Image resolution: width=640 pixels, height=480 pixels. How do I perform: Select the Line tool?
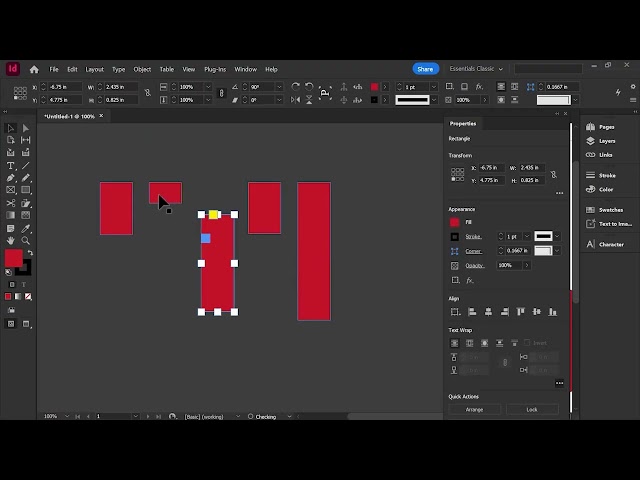point(25,165)
